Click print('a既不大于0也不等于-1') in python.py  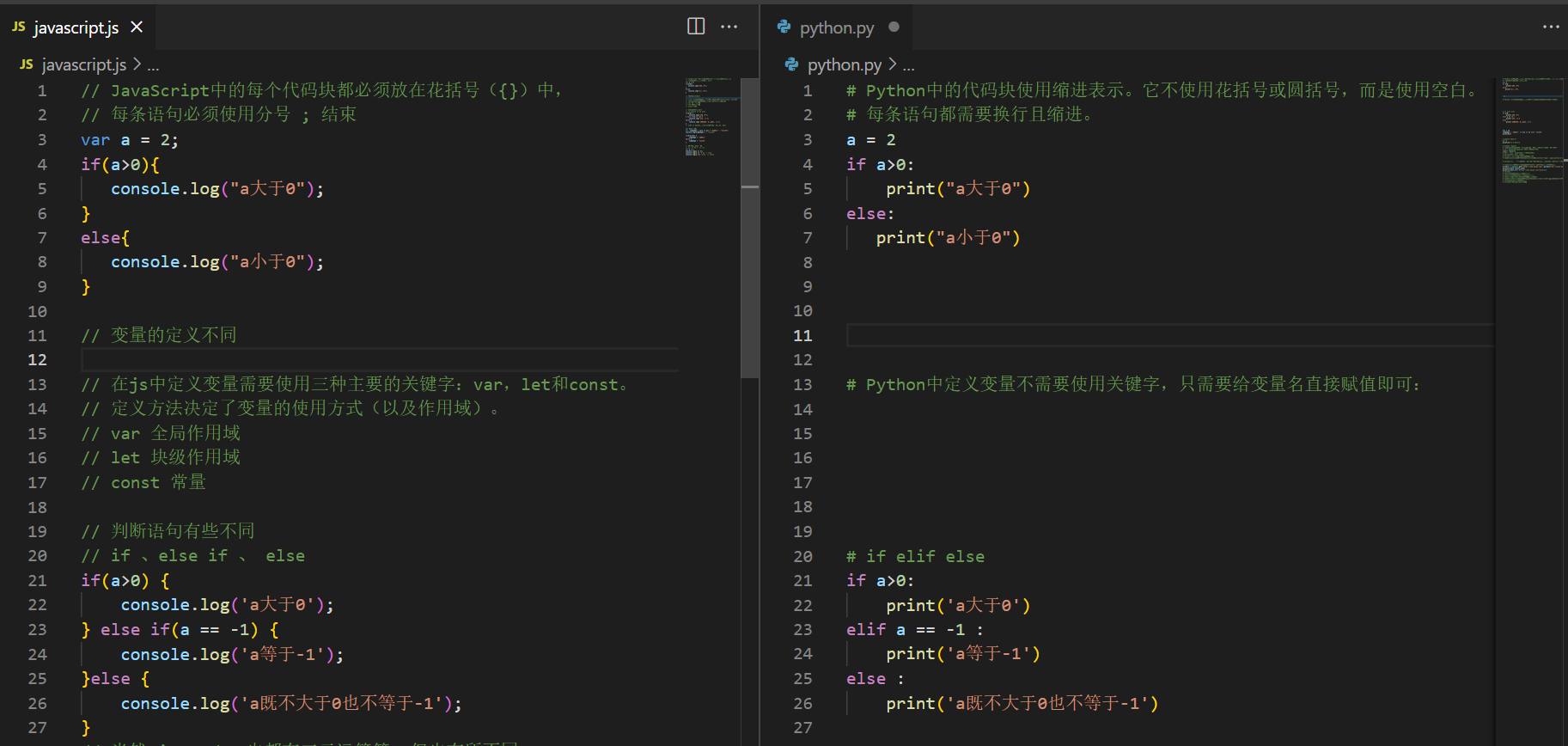pos(1022,703)
